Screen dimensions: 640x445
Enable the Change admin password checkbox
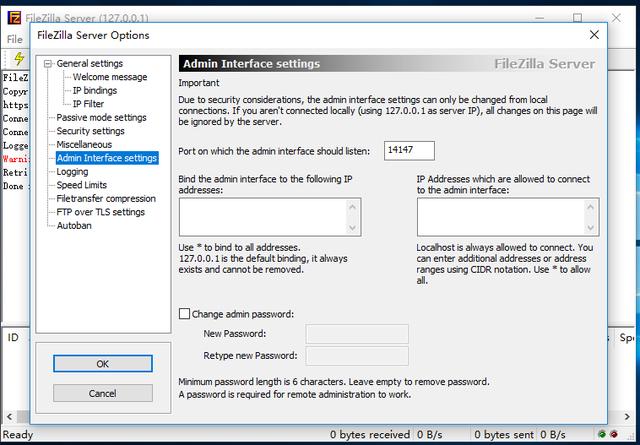point(184,314)
